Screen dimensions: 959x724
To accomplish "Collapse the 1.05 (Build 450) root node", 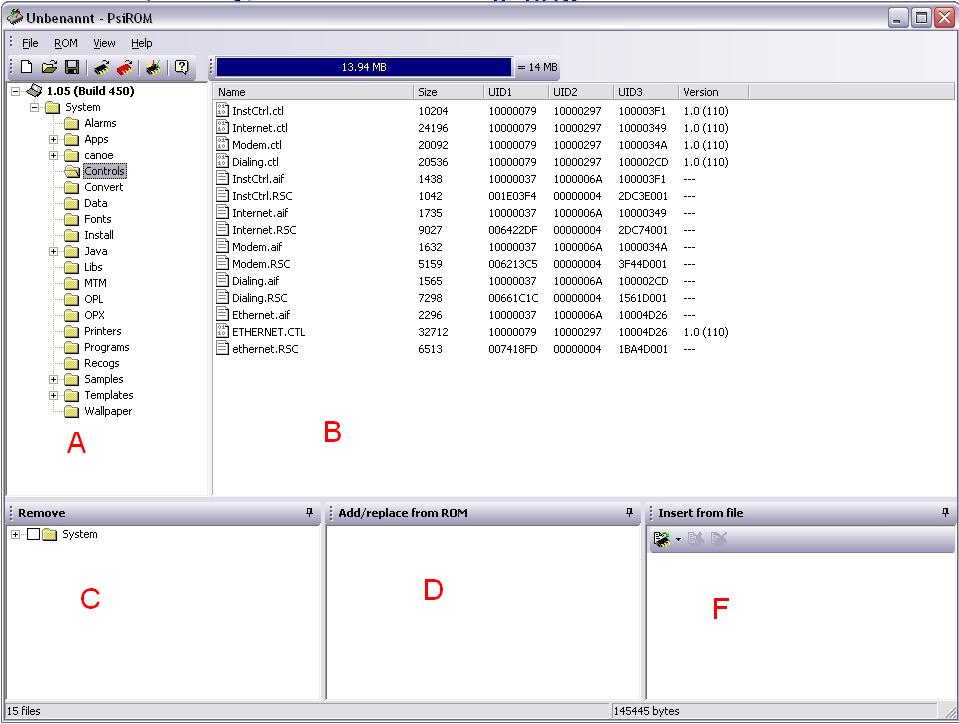I will click(16, 91).
